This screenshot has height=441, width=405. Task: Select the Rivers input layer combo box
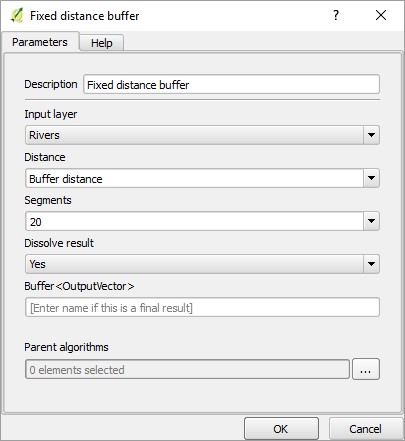coord(202,135)
